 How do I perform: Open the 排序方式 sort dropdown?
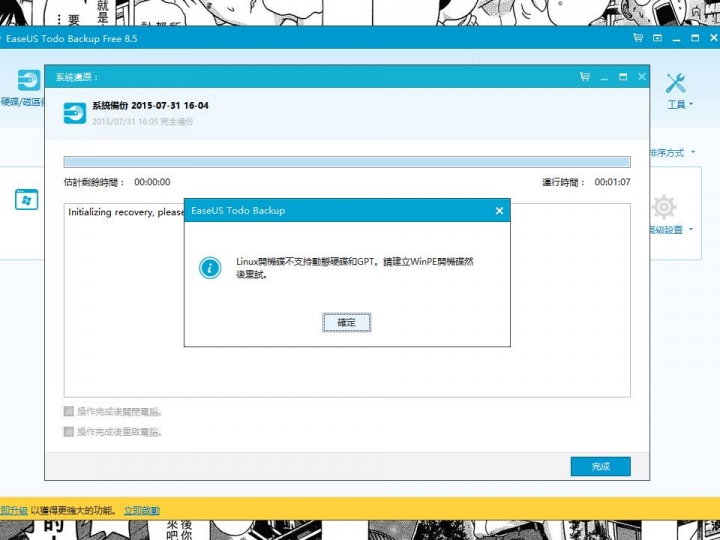[x=672, y=152]
